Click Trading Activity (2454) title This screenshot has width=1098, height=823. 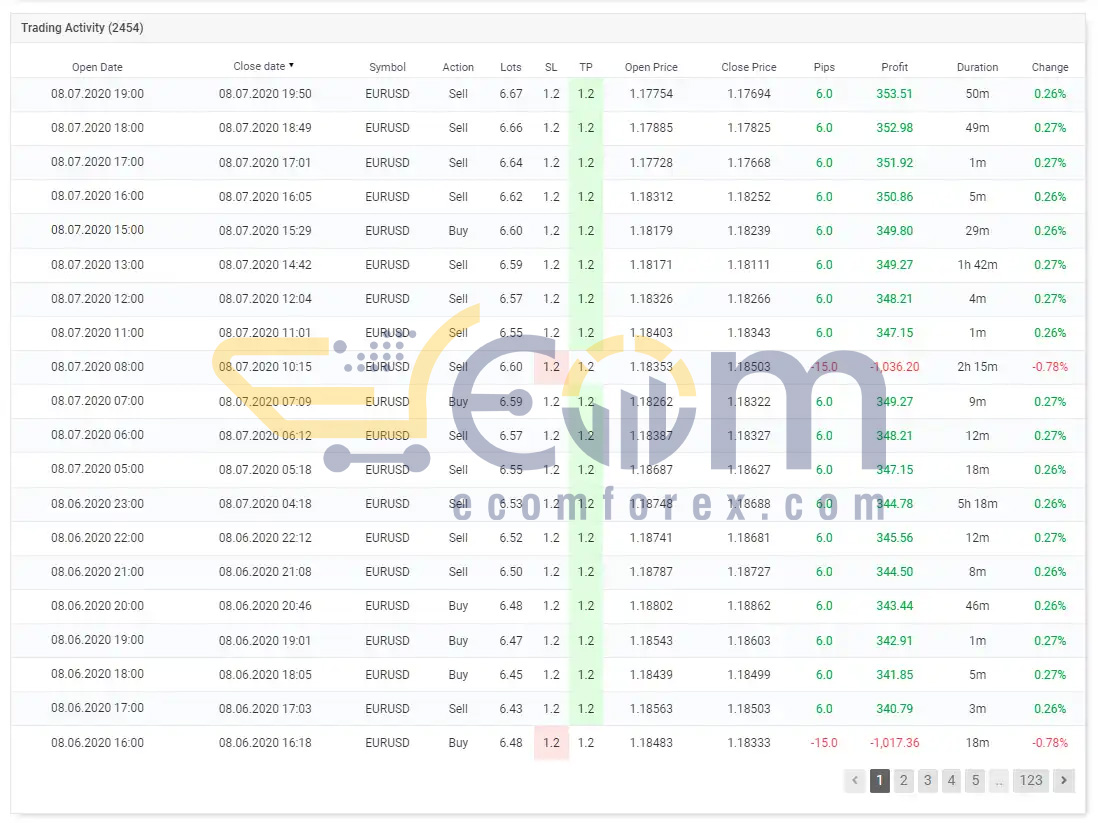(x=82, y=28)
